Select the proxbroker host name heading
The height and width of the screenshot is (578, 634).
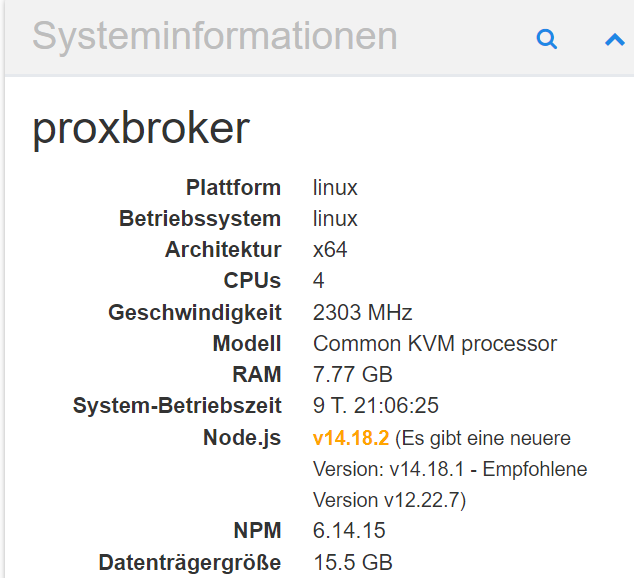[x=141, y=129]
